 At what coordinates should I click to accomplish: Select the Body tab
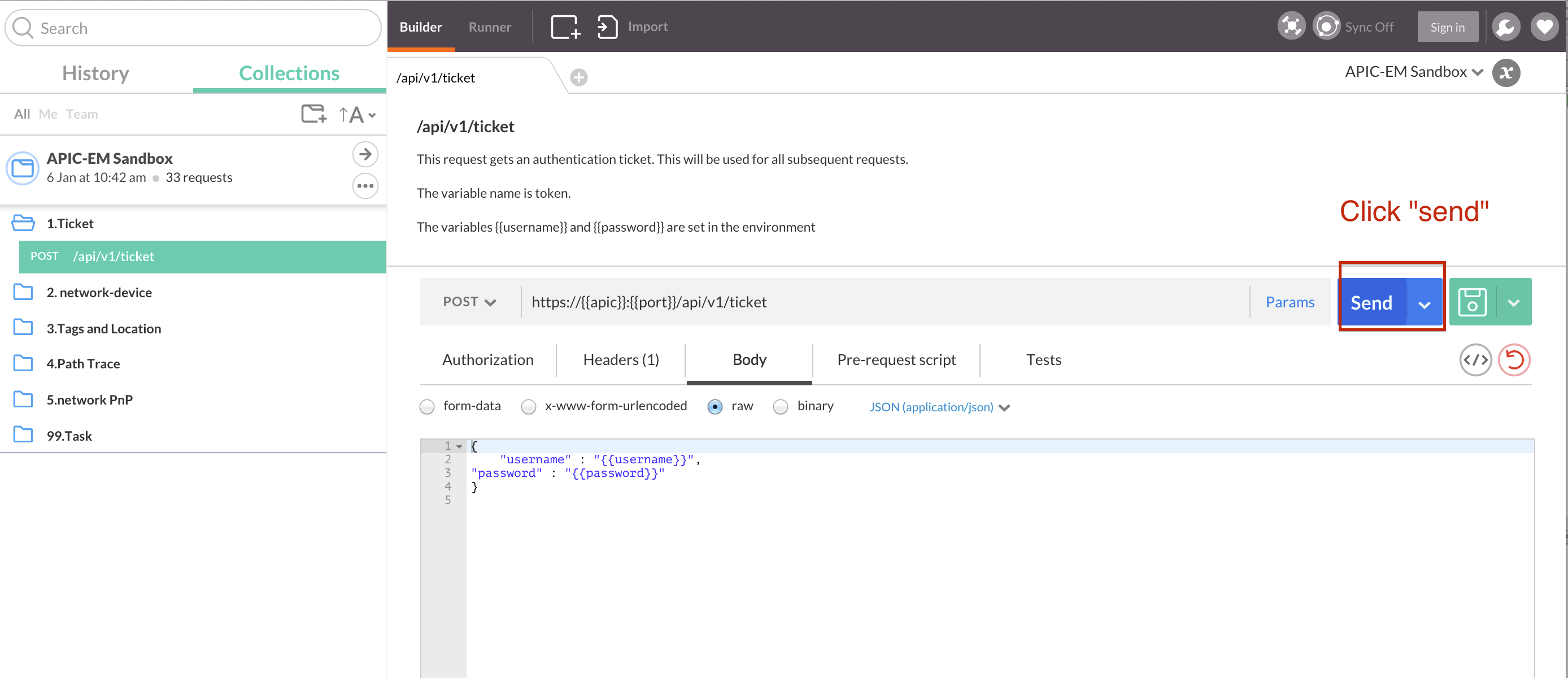749,358
